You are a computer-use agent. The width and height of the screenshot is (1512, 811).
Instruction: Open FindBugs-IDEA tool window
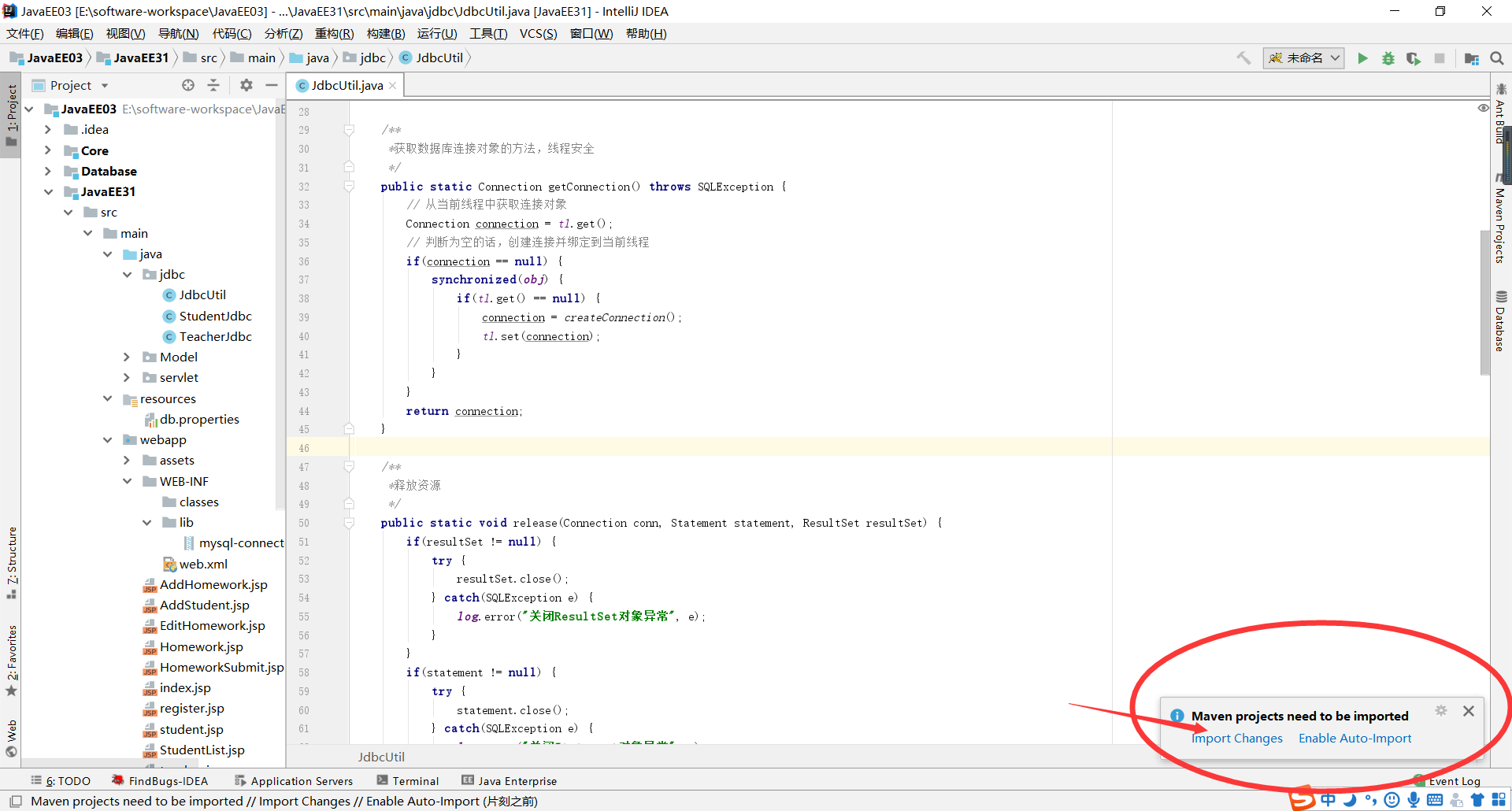160,781
